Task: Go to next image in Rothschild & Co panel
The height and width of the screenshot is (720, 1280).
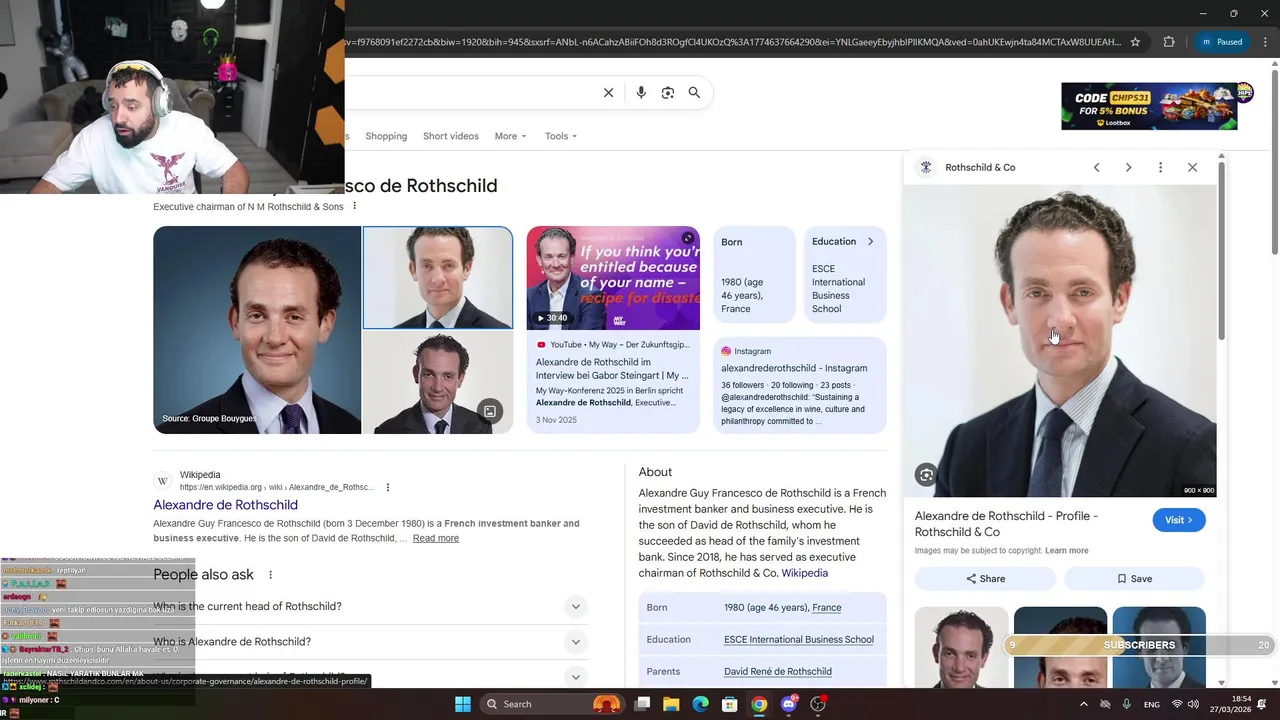Action: (x=1128, y=167)
